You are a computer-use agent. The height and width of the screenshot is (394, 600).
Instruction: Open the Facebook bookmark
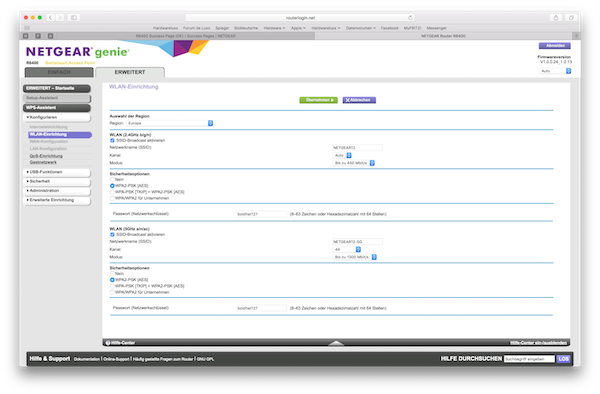point(390,28)
